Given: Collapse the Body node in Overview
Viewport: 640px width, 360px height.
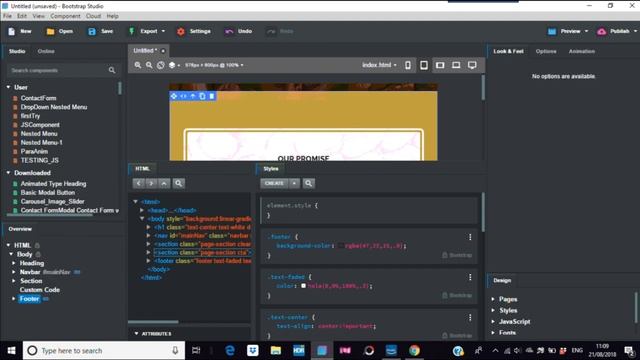Looking at the screenshot, I should pyautogui.click(x=11, y=254).
